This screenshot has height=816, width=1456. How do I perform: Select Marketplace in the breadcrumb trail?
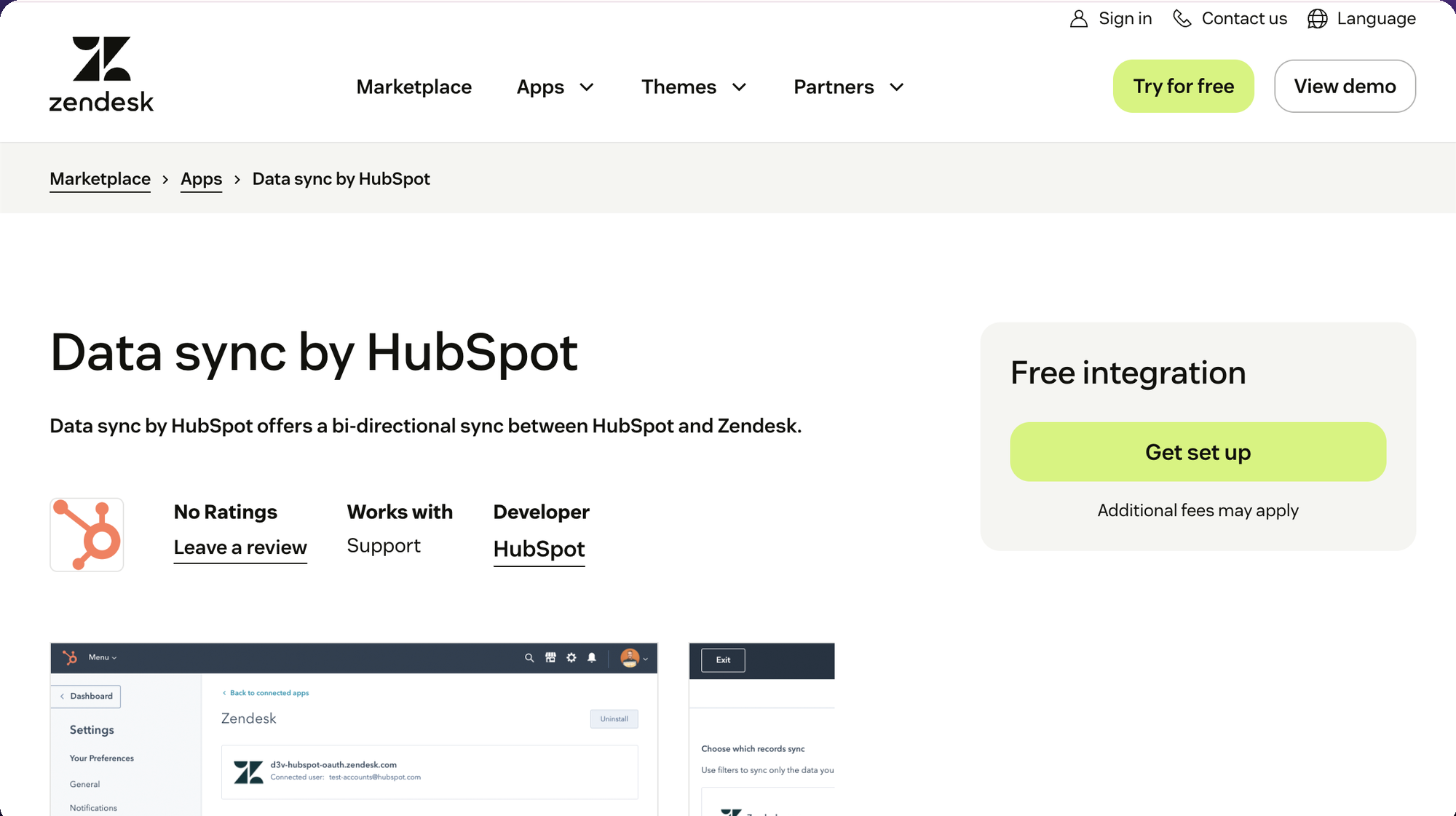pyautogui.click(x=100, y=178)
